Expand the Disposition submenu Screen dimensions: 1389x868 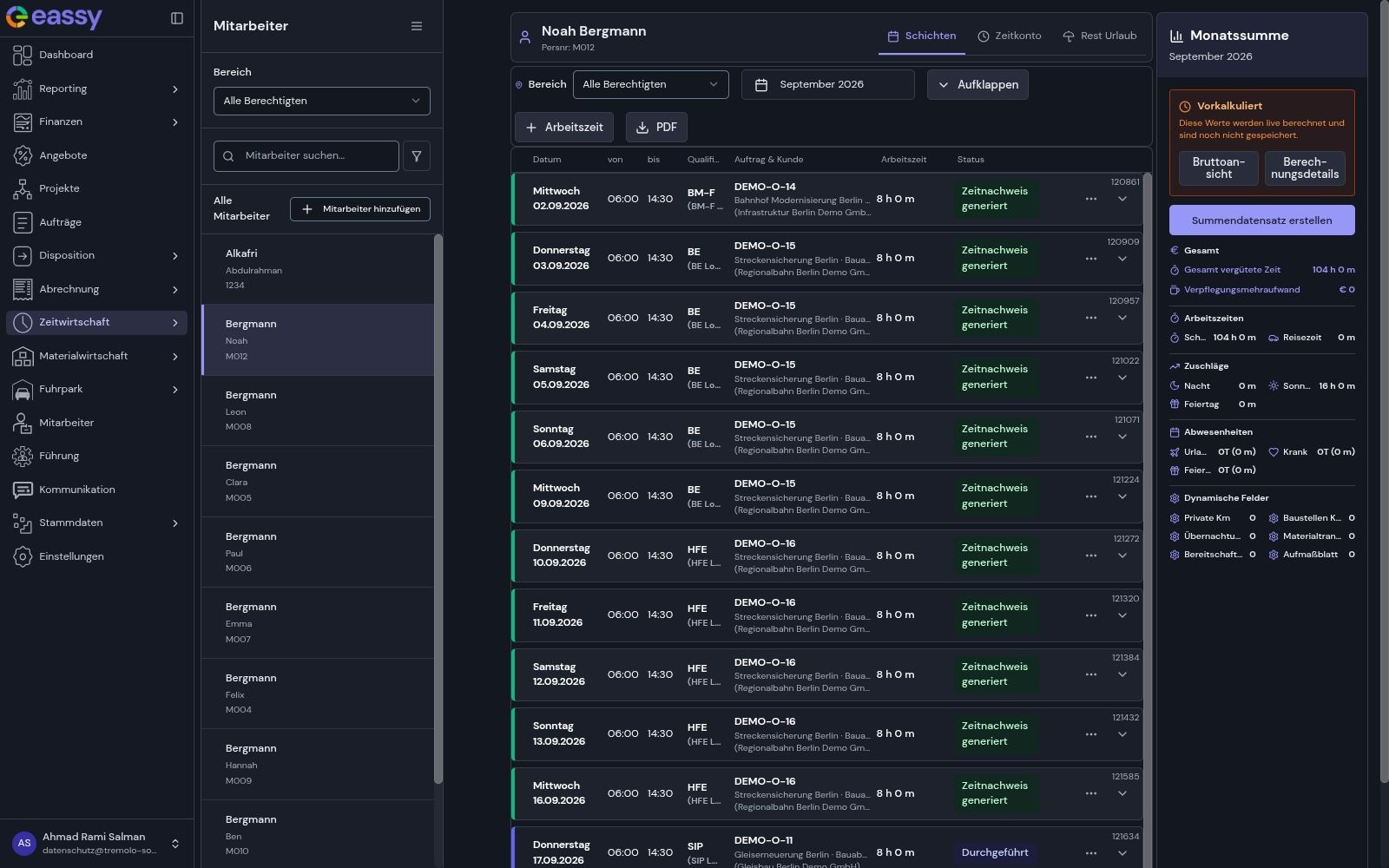(175, 256)
